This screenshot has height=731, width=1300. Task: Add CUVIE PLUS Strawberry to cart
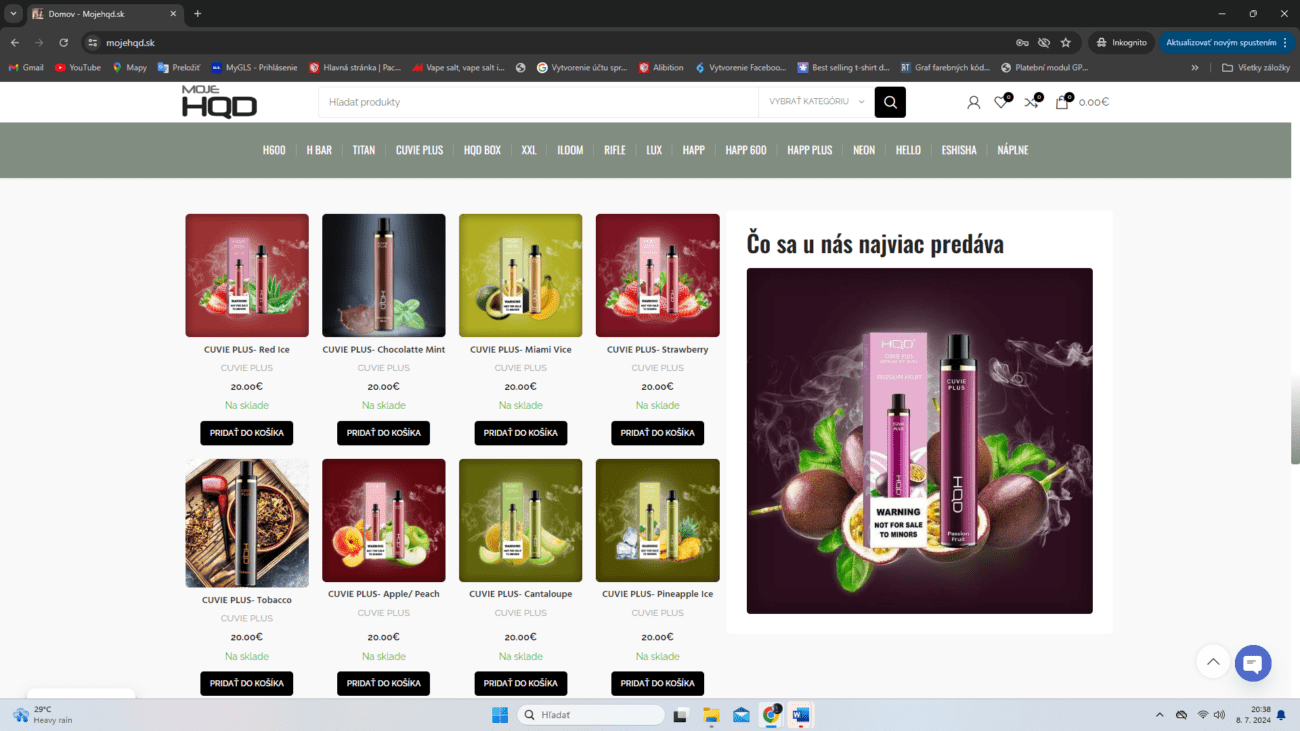[658, 433]
